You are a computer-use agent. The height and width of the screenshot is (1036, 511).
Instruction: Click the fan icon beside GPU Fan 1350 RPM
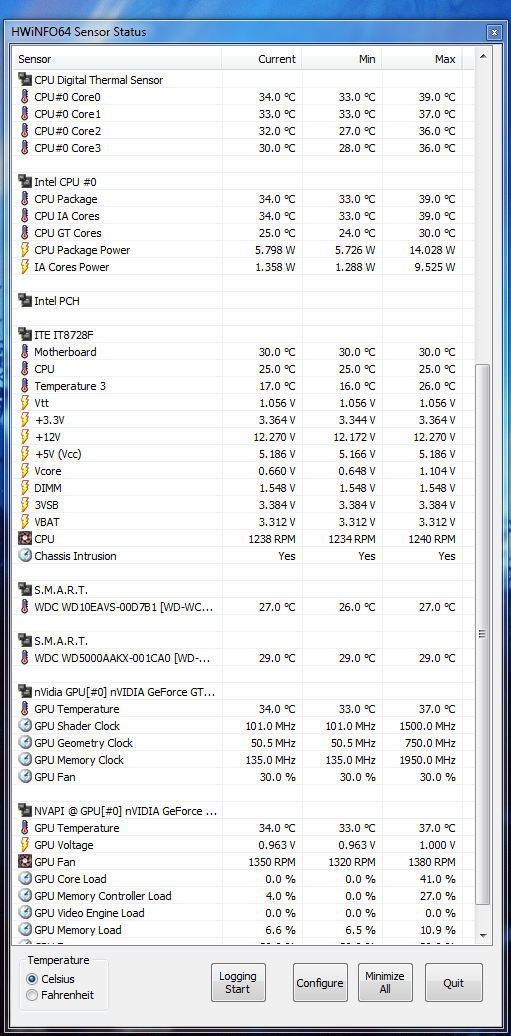pos(25,862)
